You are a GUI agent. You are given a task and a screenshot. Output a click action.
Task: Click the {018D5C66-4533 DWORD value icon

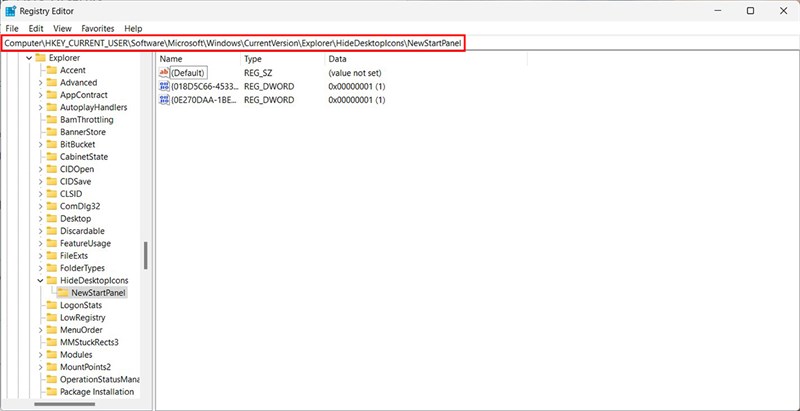tap(165, 87)
